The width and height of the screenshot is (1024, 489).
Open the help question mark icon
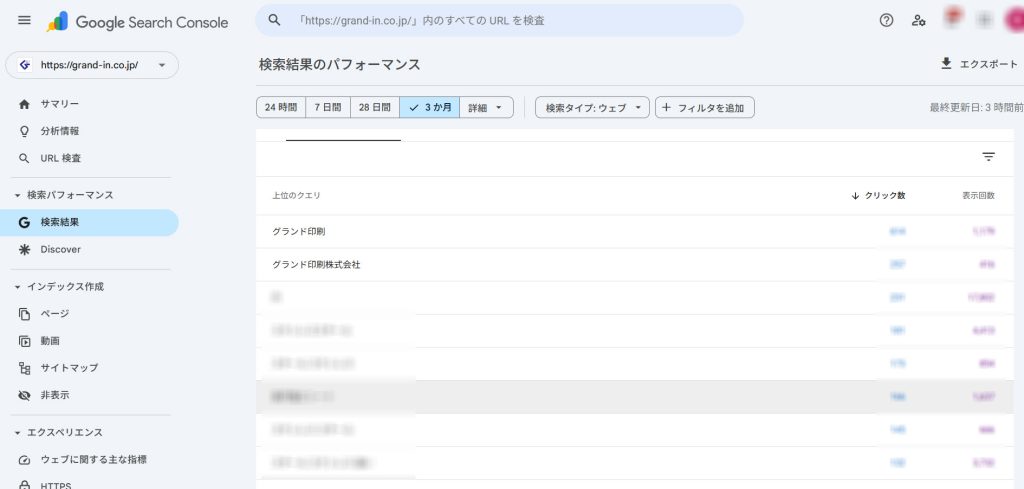[x=886, y=20]
